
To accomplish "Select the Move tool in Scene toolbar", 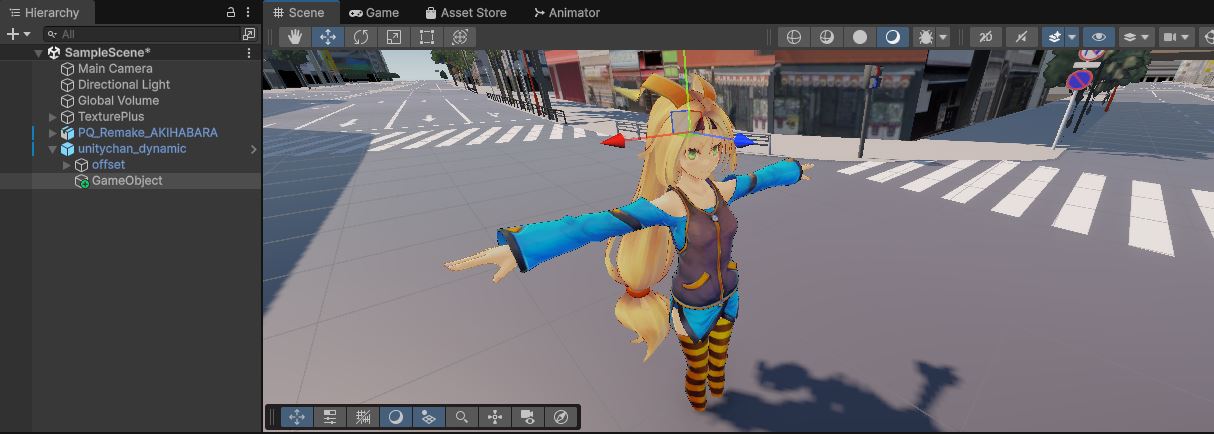I will 327,37.
